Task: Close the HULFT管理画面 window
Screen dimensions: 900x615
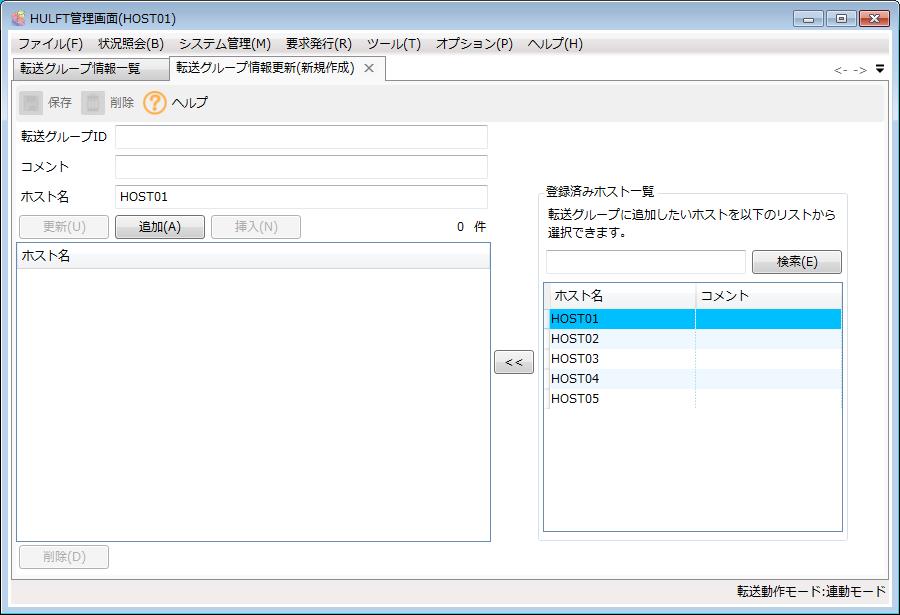Action: pos(874,19)
